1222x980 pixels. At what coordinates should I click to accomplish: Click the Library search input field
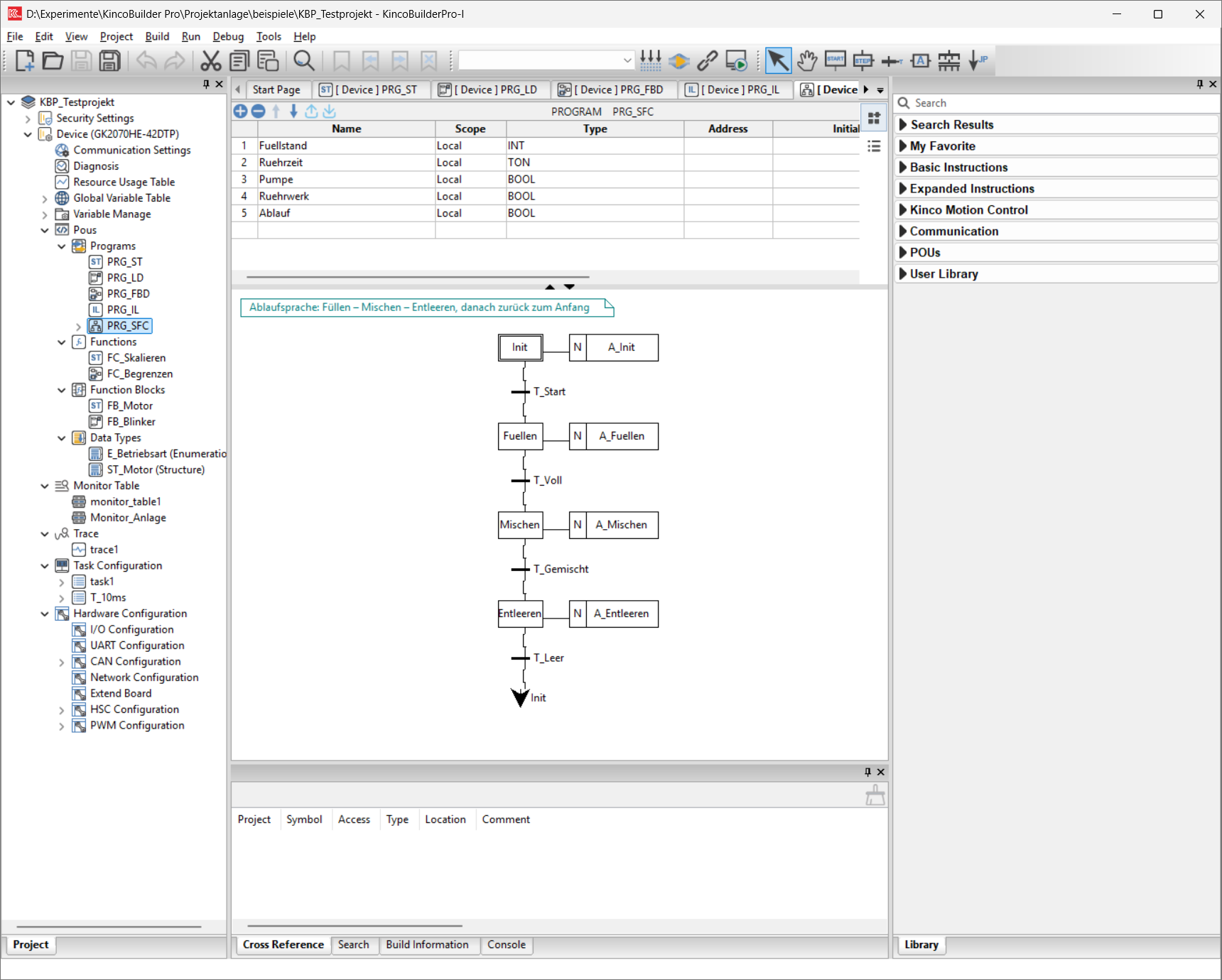[1056, 103]
